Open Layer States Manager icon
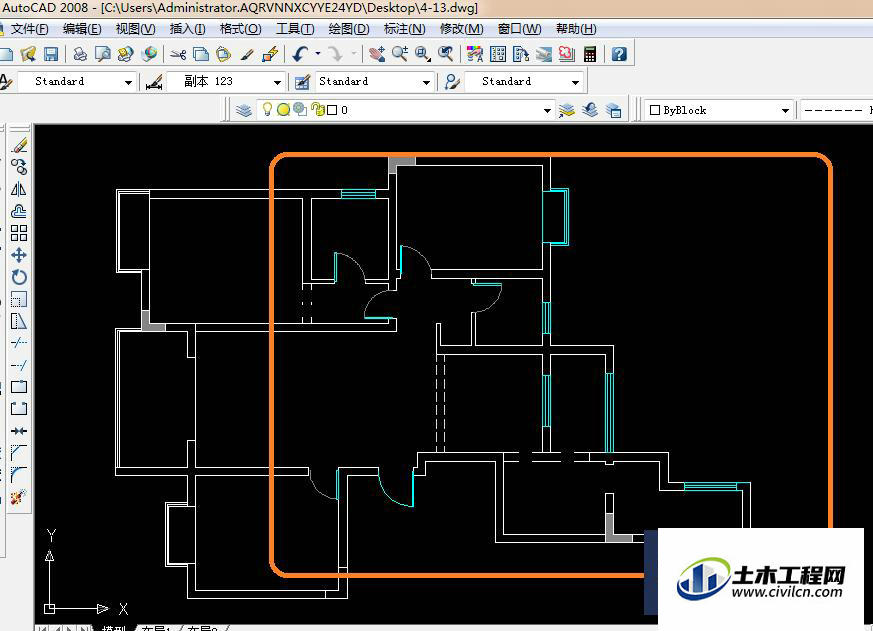This screenshot has width=873, height=631. 614,110
